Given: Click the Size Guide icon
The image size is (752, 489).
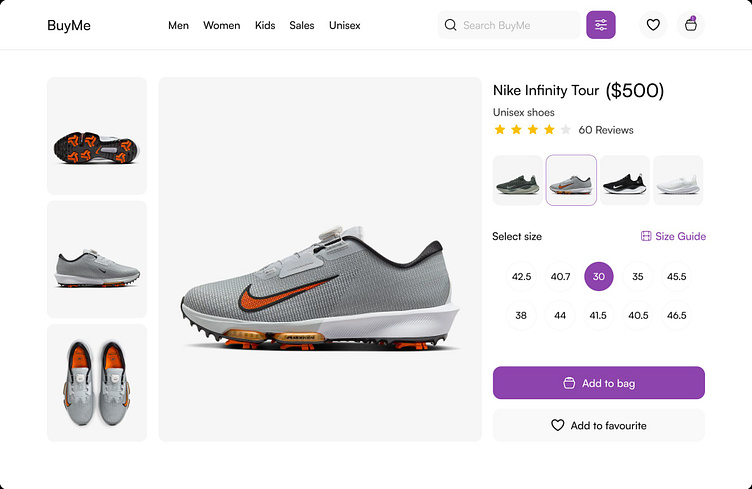Looking at the screenshot, I should coord(646,237).
